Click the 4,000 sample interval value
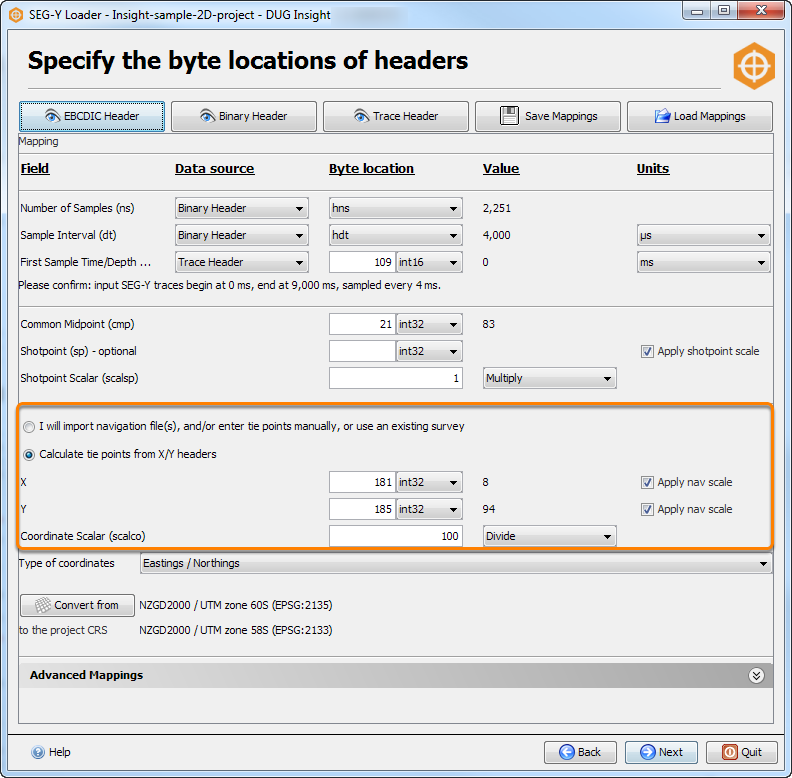792x778 pixels. coord(497,235)
